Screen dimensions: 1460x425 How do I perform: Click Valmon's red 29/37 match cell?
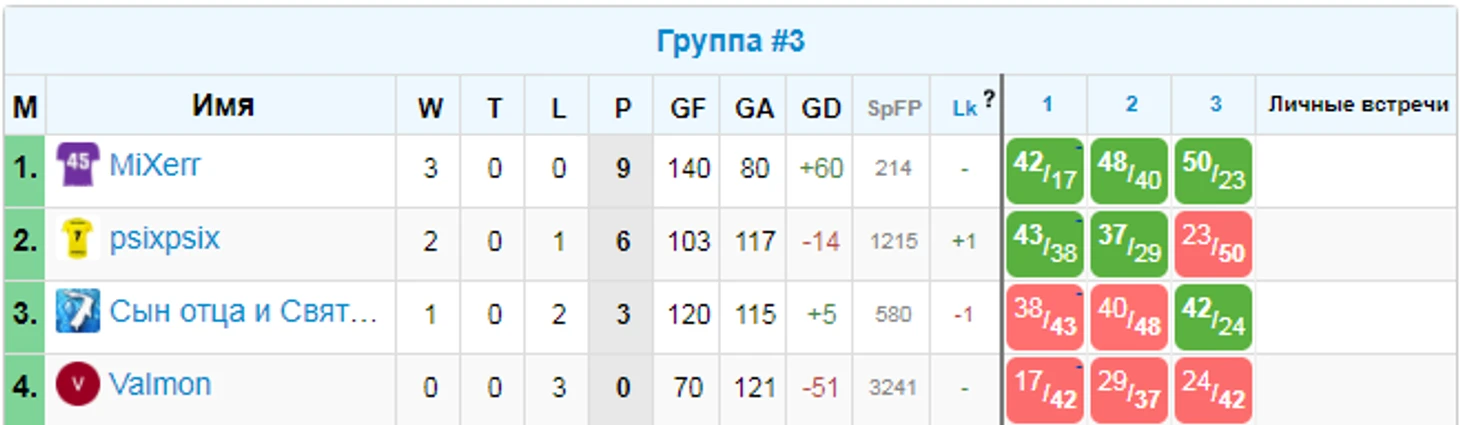point(1130,390)
